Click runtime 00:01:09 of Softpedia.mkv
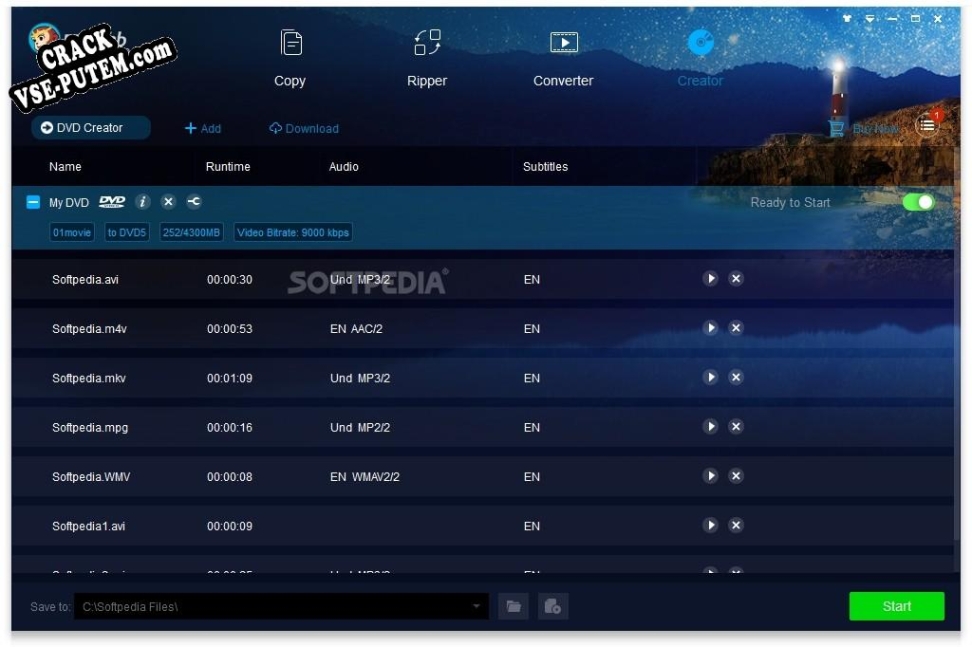The width and height of the screenshot is (972, 647). tap(230, 378)
